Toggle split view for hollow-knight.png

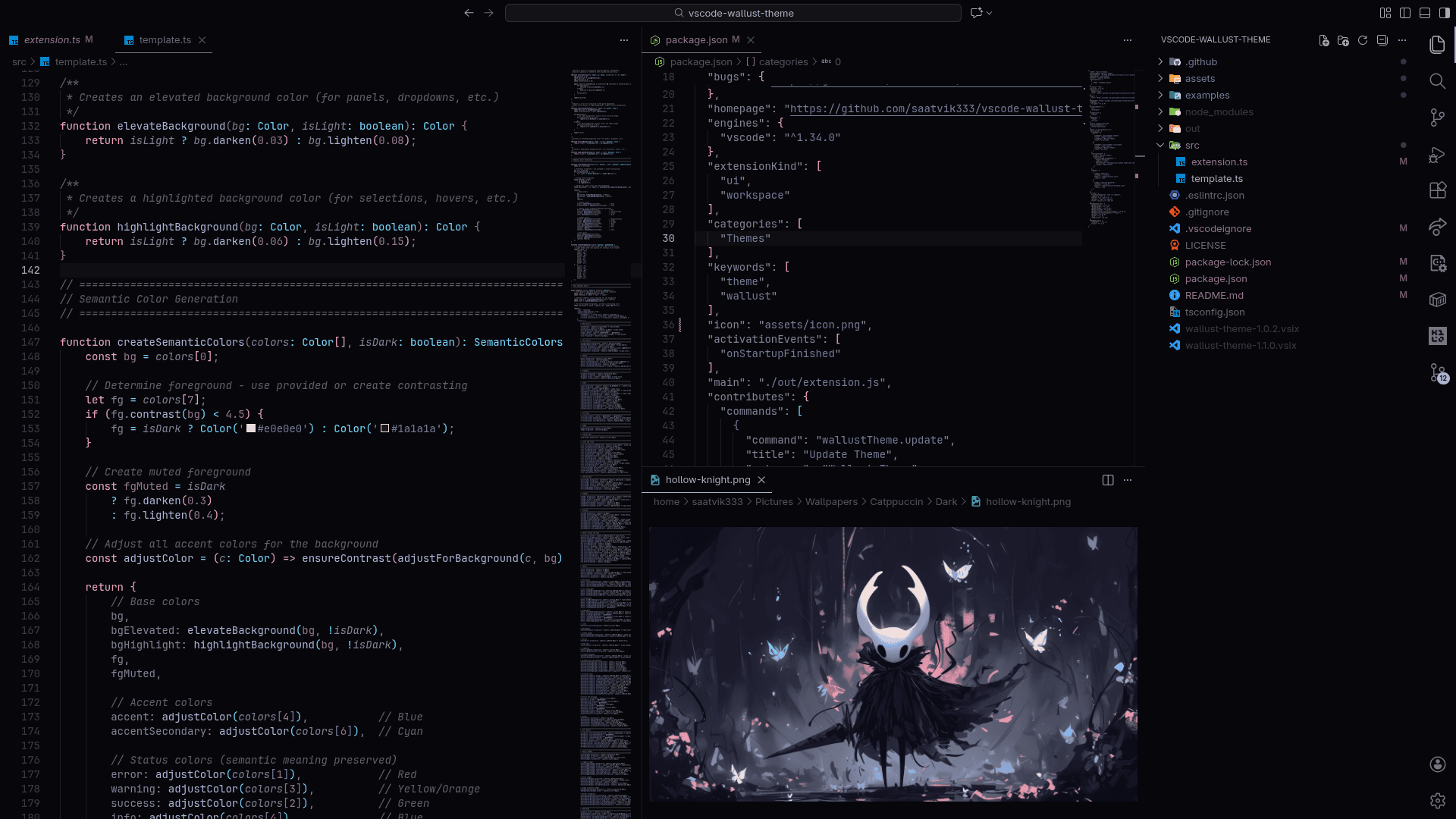click(x=1108, y=480)
